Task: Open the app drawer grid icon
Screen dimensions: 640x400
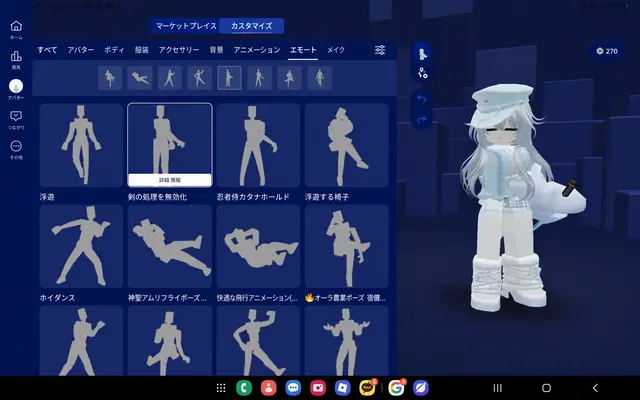Action: click(x=221, y=388)
